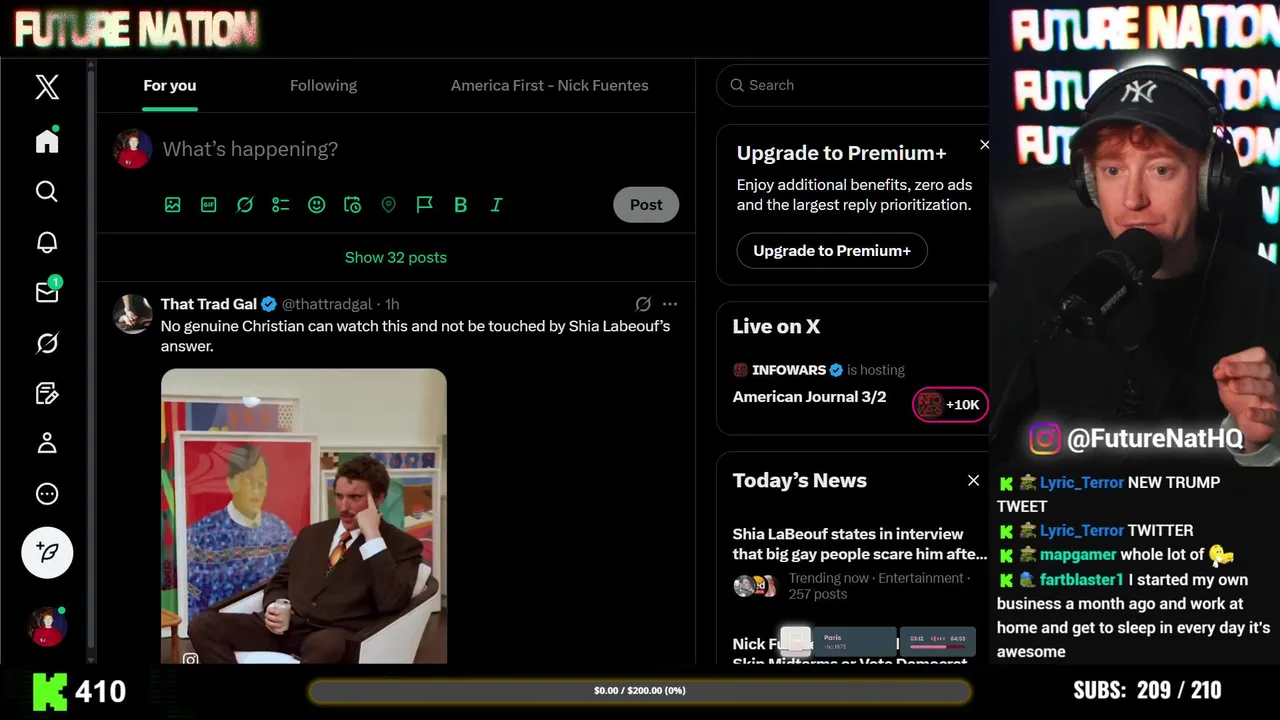
Task: Click the @thattradgal handle
Action: point(327,304)
